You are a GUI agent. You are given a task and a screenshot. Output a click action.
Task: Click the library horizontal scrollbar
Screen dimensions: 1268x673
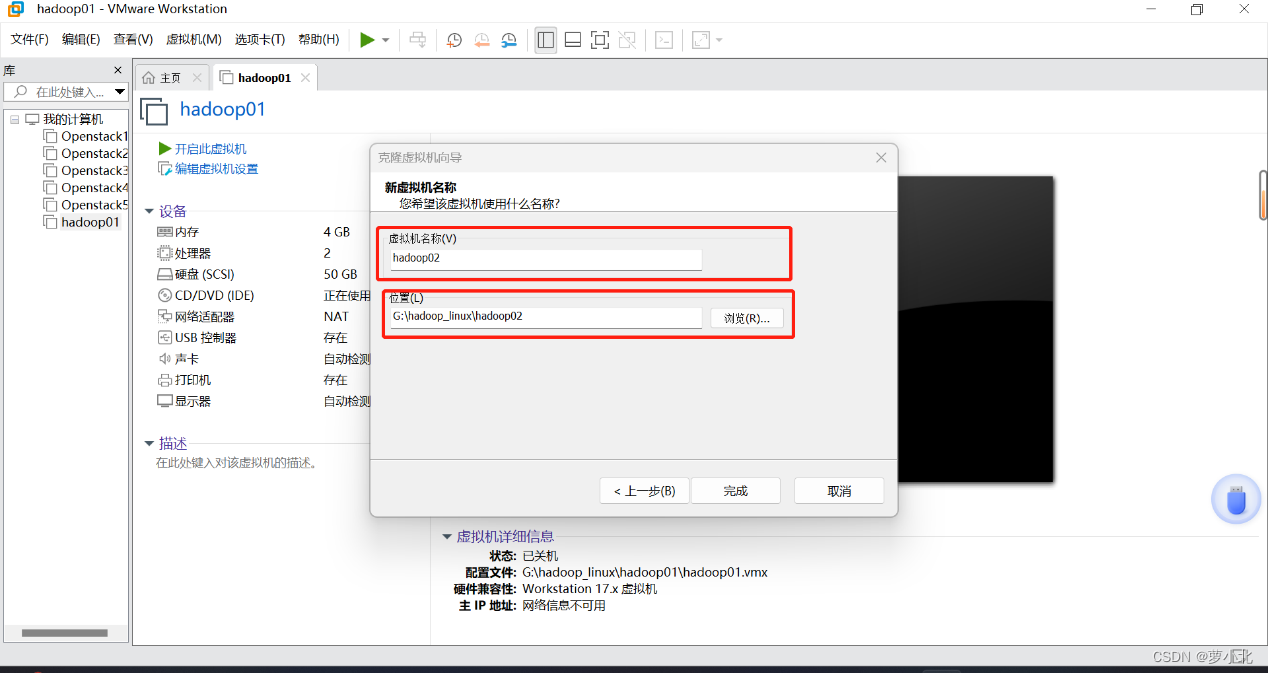coord(64,633)
